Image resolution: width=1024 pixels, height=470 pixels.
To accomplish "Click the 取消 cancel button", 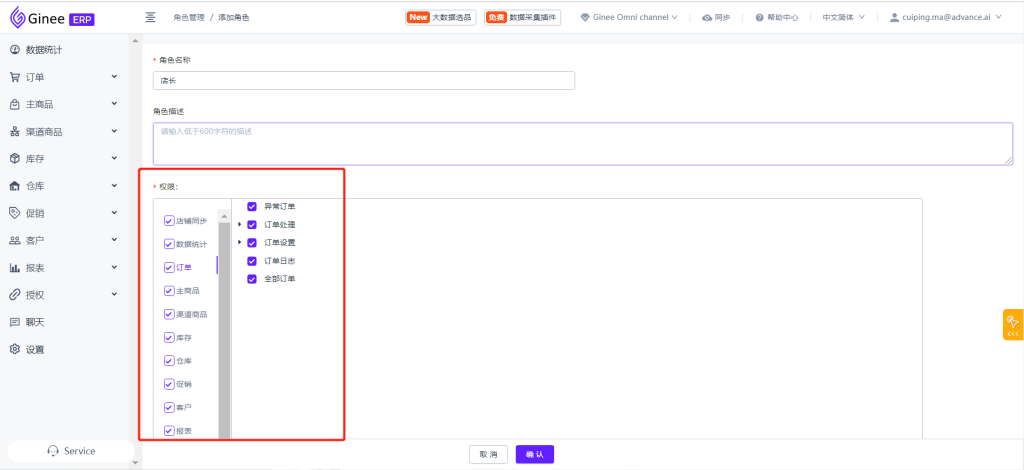I will click(x=488, y=454).
